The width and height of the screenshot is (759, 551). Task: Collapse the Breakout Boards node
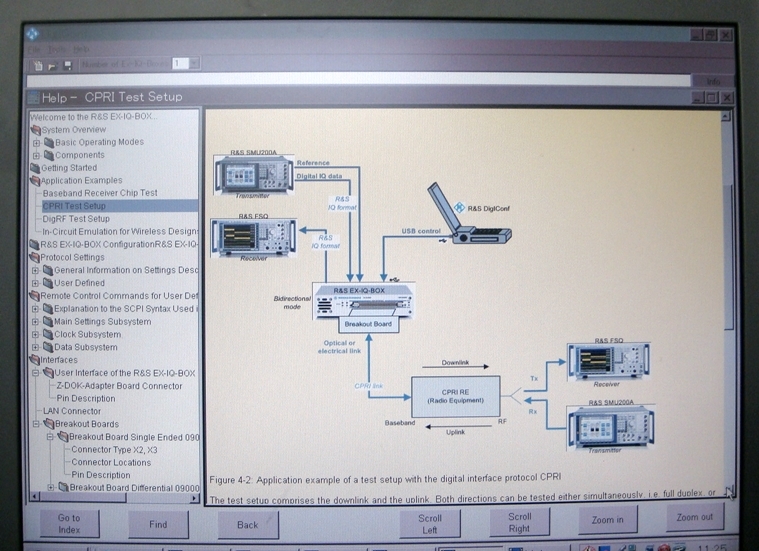click(x=36, y=424)
